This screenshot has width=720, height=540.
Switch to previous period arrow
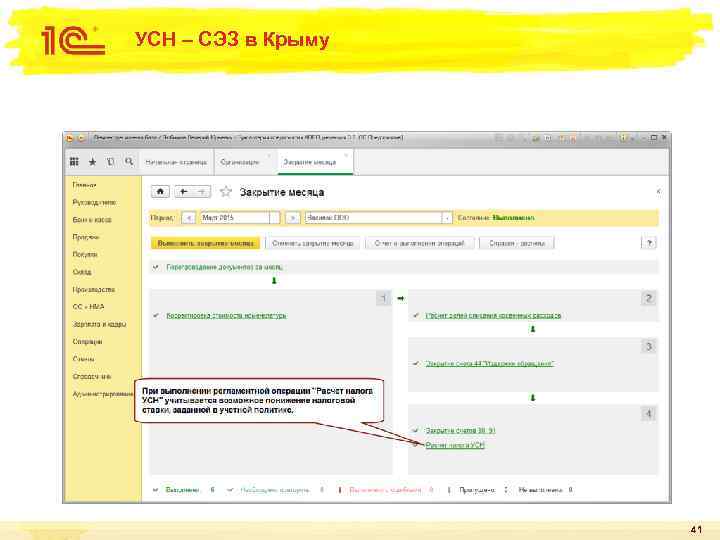188,218
